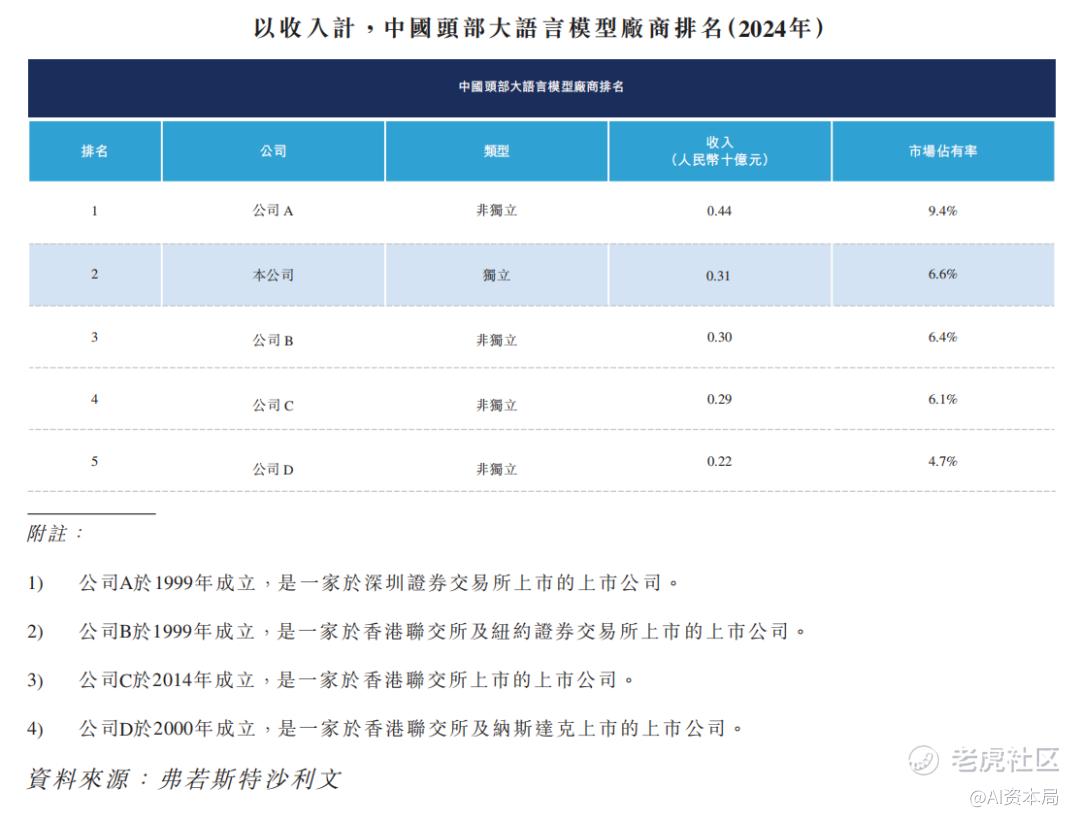Image resolution: width=1080 pixels, height=822 pixels.
Task: Click the dark banner text '中國頭部大語言模型廠商排名'
Action: pos(541,87)
